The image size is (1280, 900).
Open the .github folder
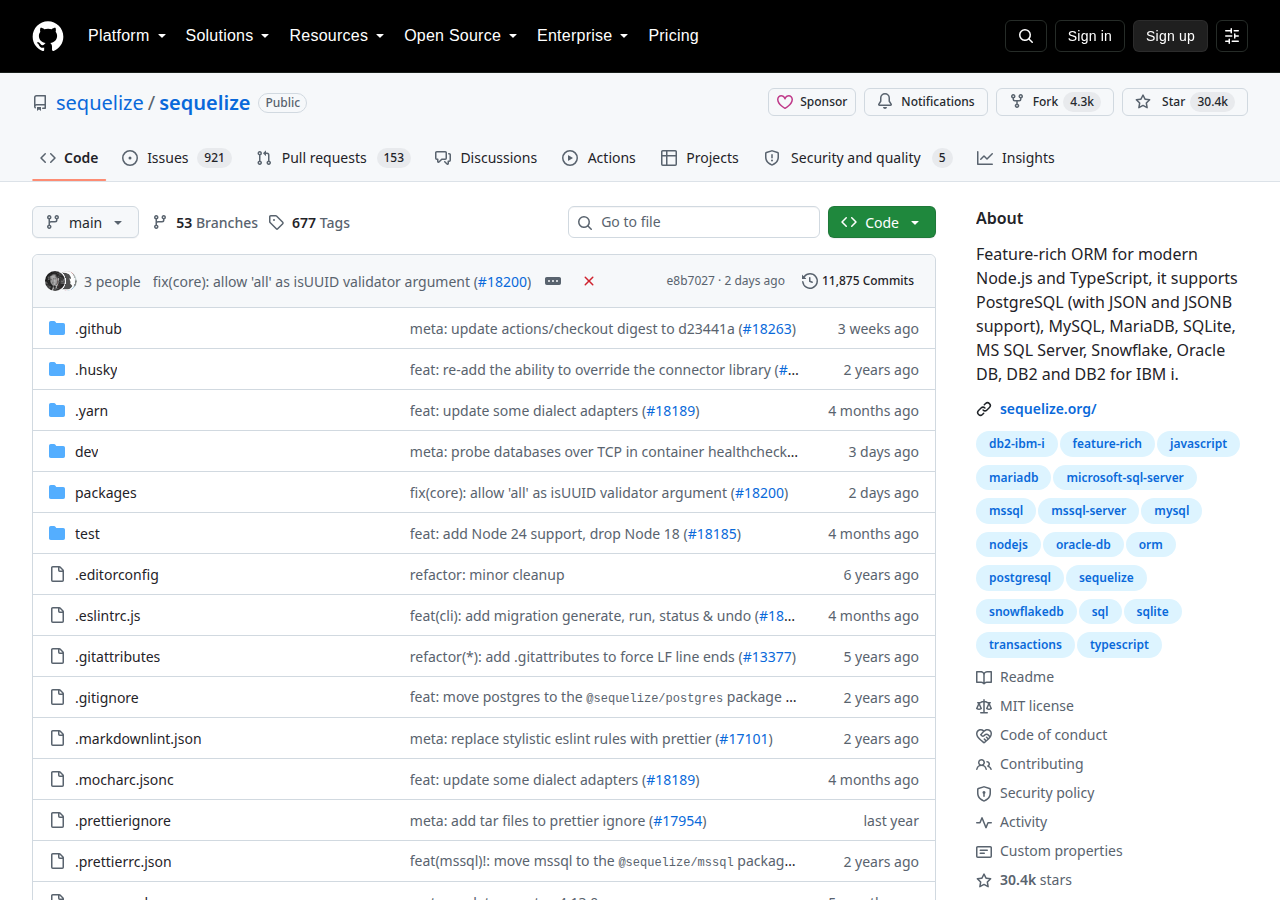[98, 329]
